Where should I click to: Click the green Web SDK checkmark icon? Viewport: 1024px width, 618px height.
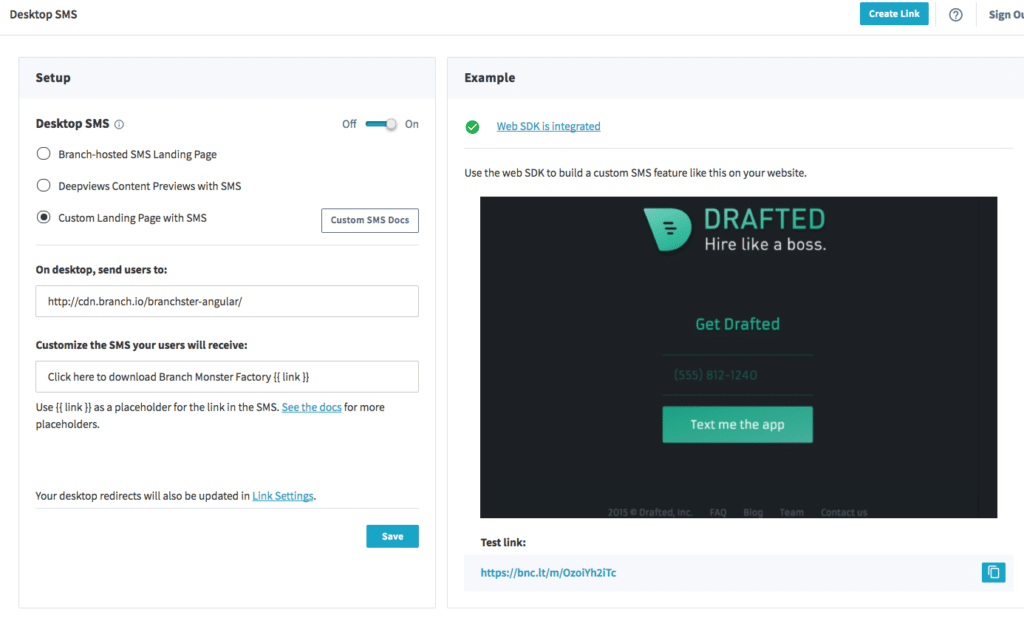(x=472, y=127)
